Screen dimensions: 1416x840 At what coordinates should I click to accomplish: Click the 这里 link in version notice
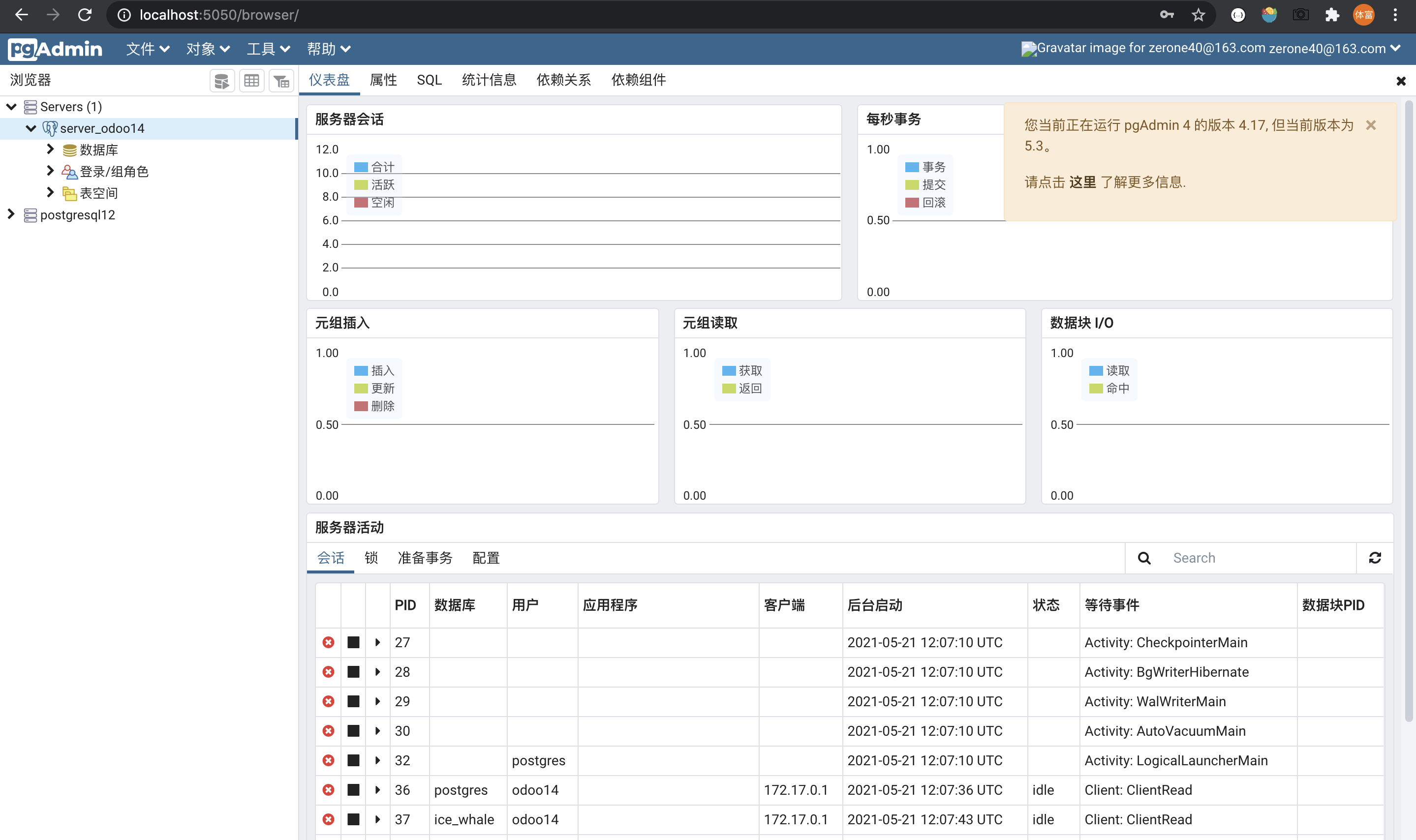[1084, 181]
